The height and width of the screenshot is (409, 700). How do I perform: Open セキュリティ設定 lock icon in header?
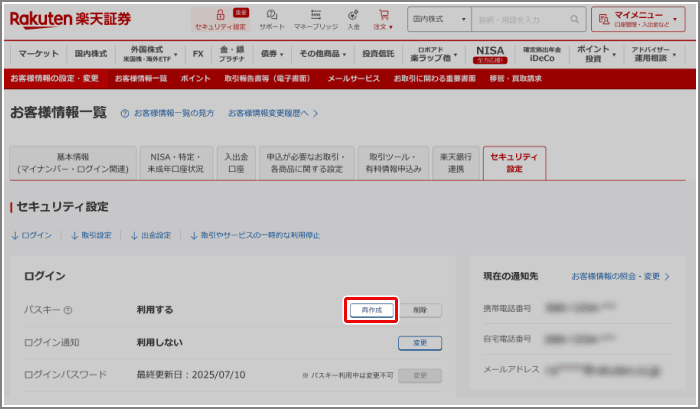220,18
